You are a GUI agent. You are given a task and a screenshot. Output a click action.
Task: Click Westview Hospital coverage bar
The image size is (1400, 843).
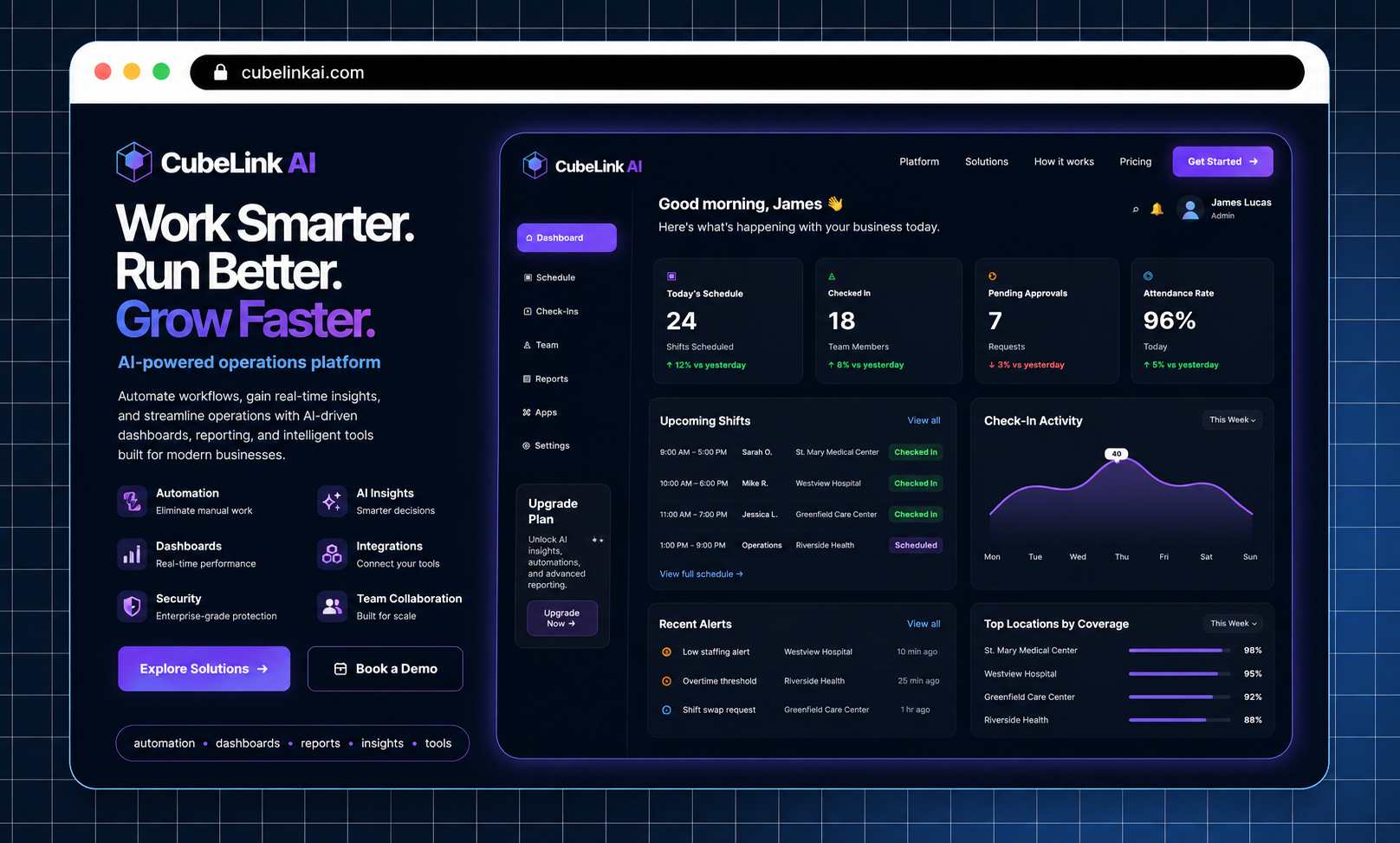point(1179,674)
